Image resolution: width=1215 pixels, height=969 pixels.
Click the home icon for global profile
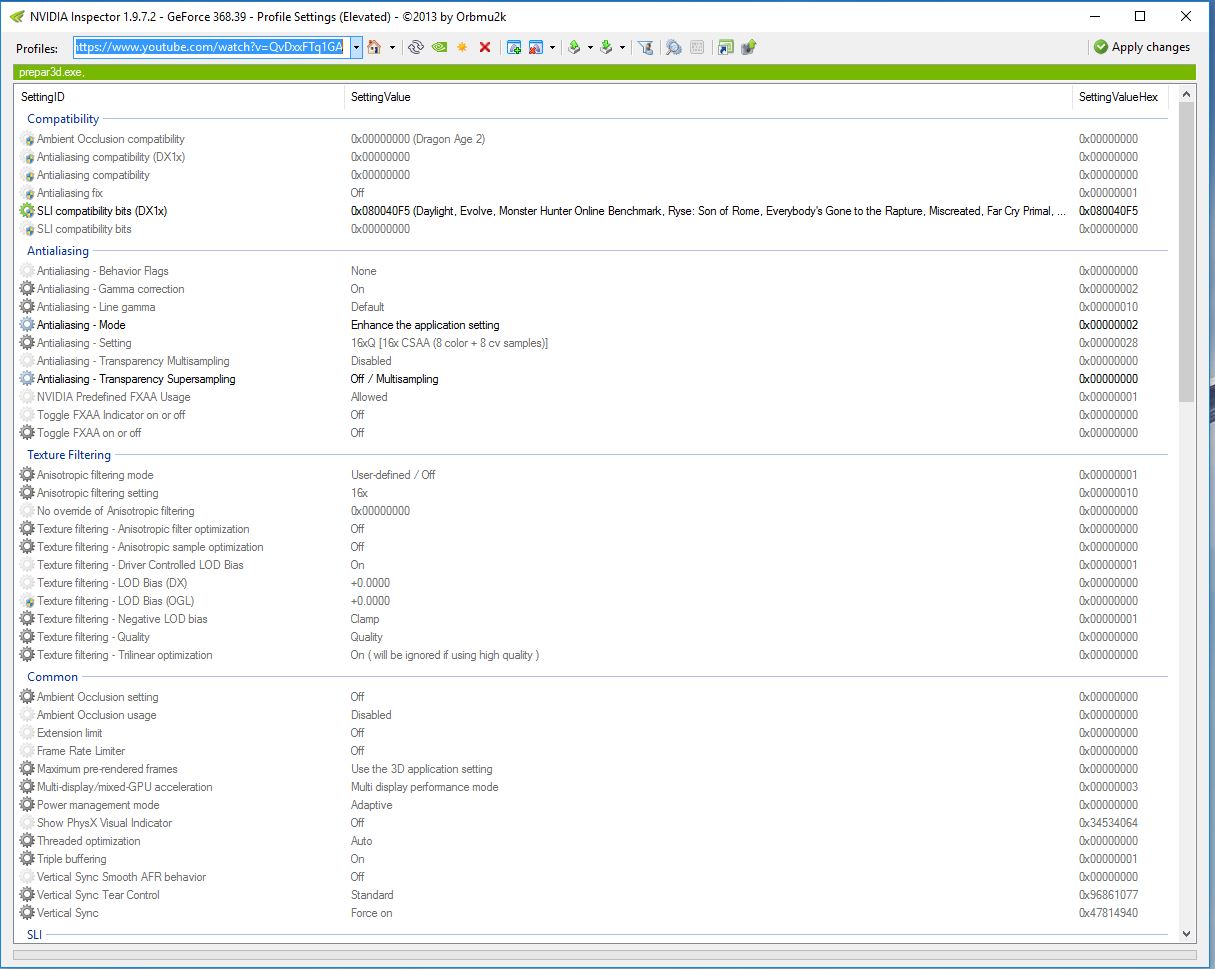(x=374, y=47)
